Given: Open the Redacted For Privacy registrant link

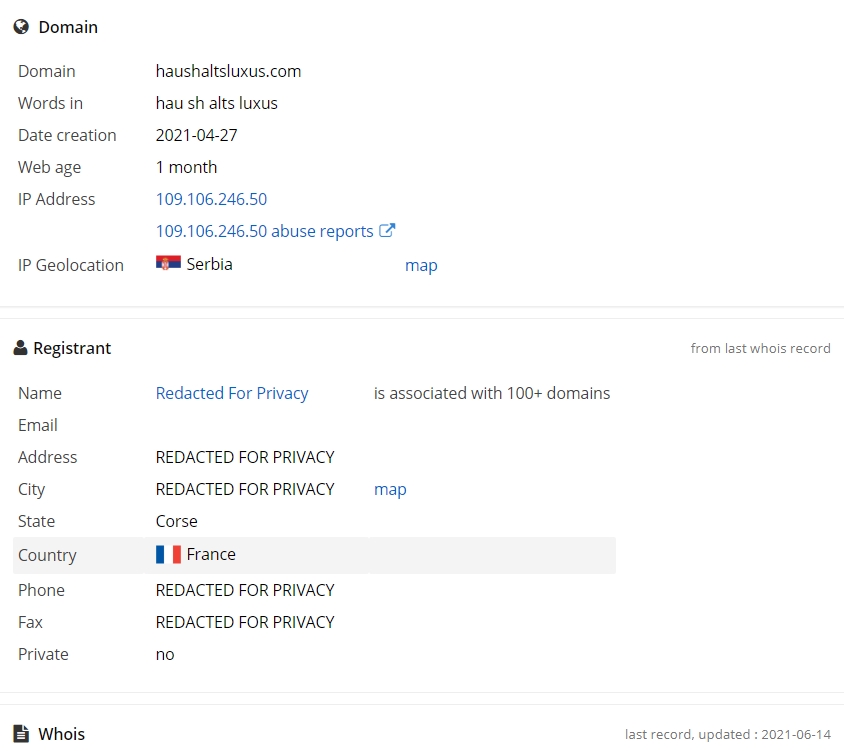Looking at the screenshot, I should (232, 393).
